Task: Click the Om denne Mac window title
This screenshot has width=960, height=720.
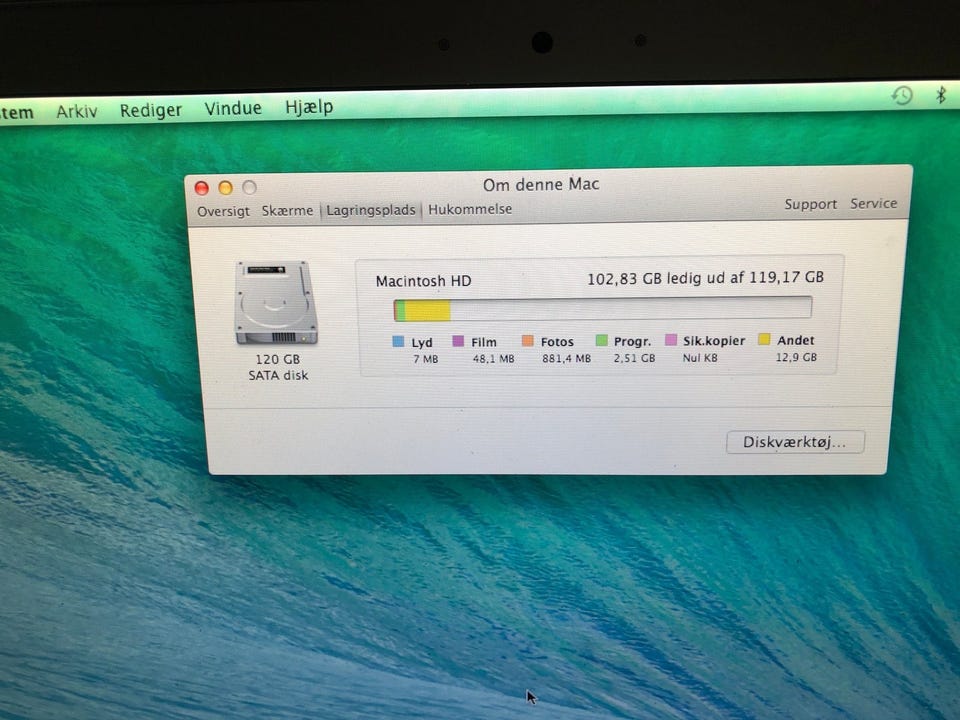Action: [x=541, y=184]
